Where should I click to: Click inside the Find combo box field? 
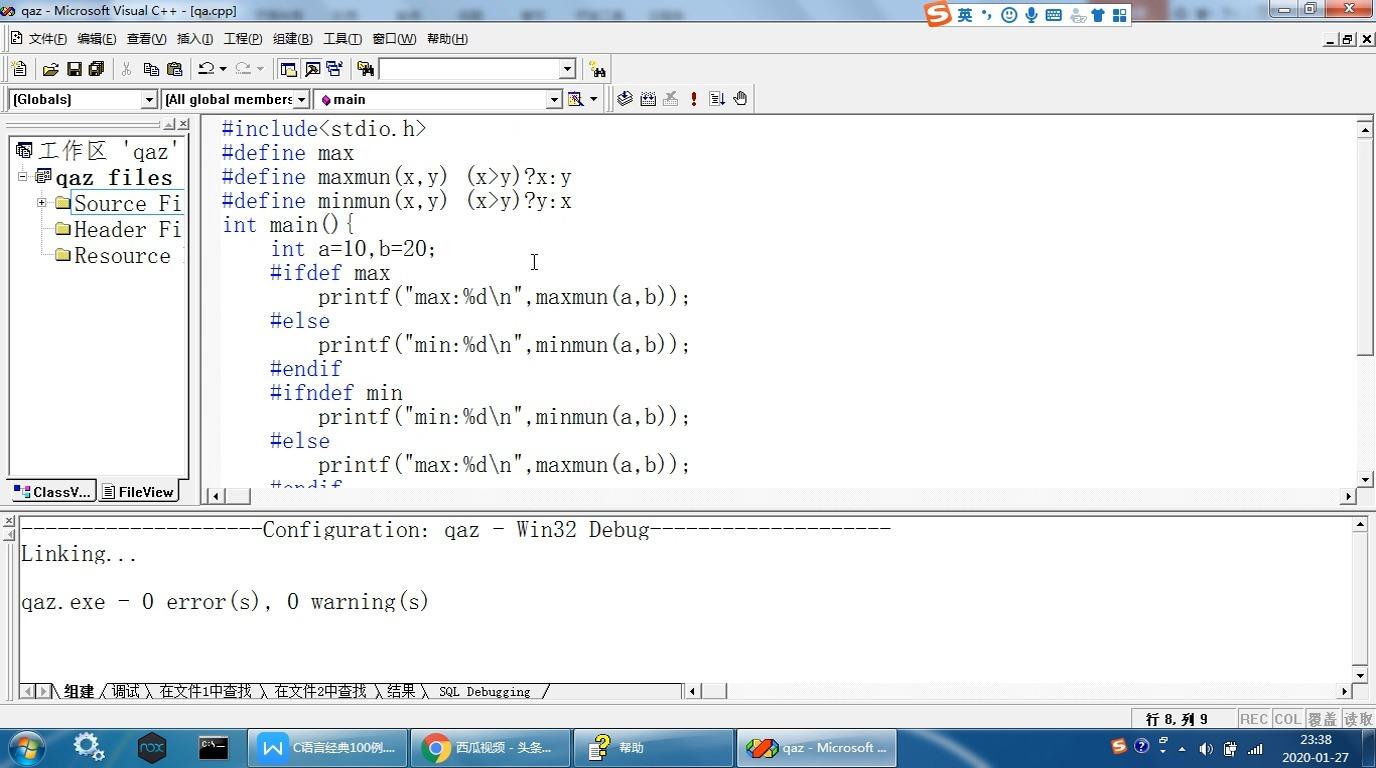468,69
